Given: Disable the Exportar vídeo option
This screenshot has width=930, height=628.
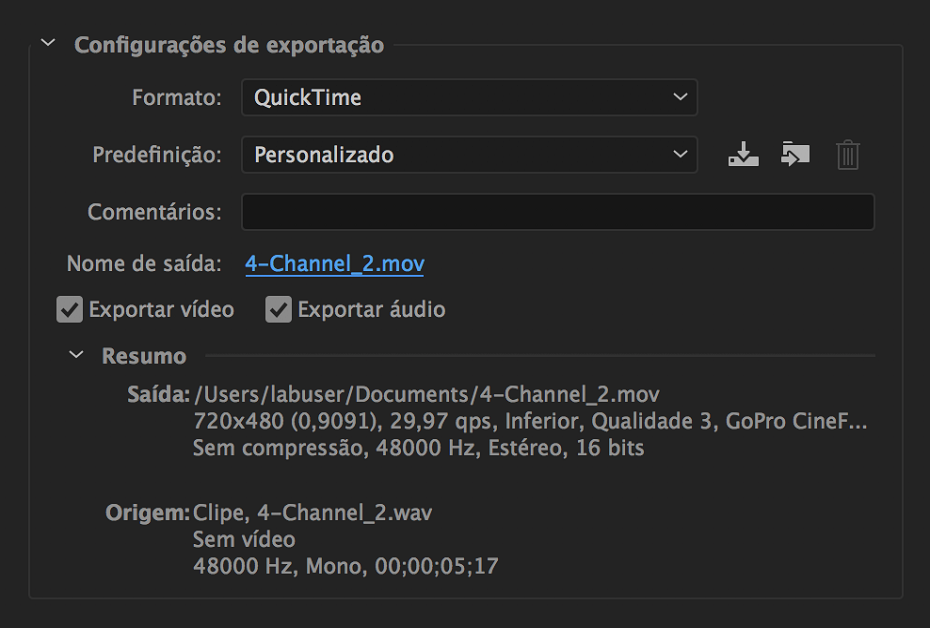Looking at the screenshot, I should point(69,310).
